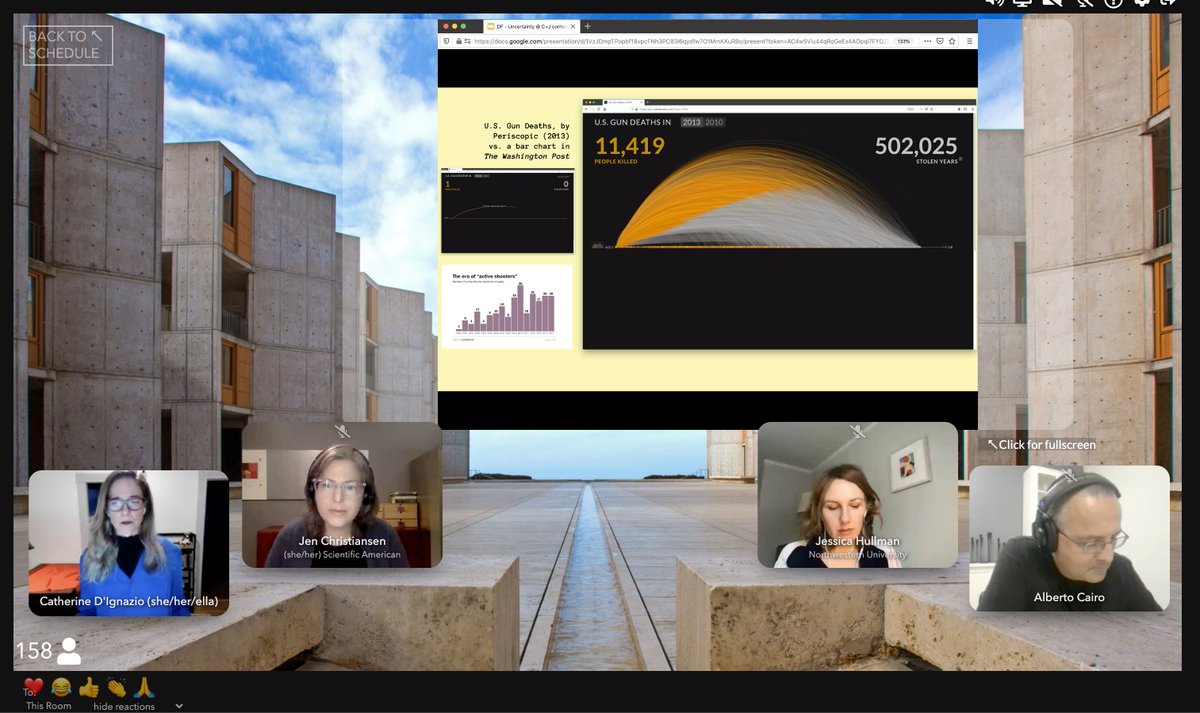The width and height of the screenshot is (1200, 713).
Task: Select Alberto Cairo video tile
Action: 1069,538
